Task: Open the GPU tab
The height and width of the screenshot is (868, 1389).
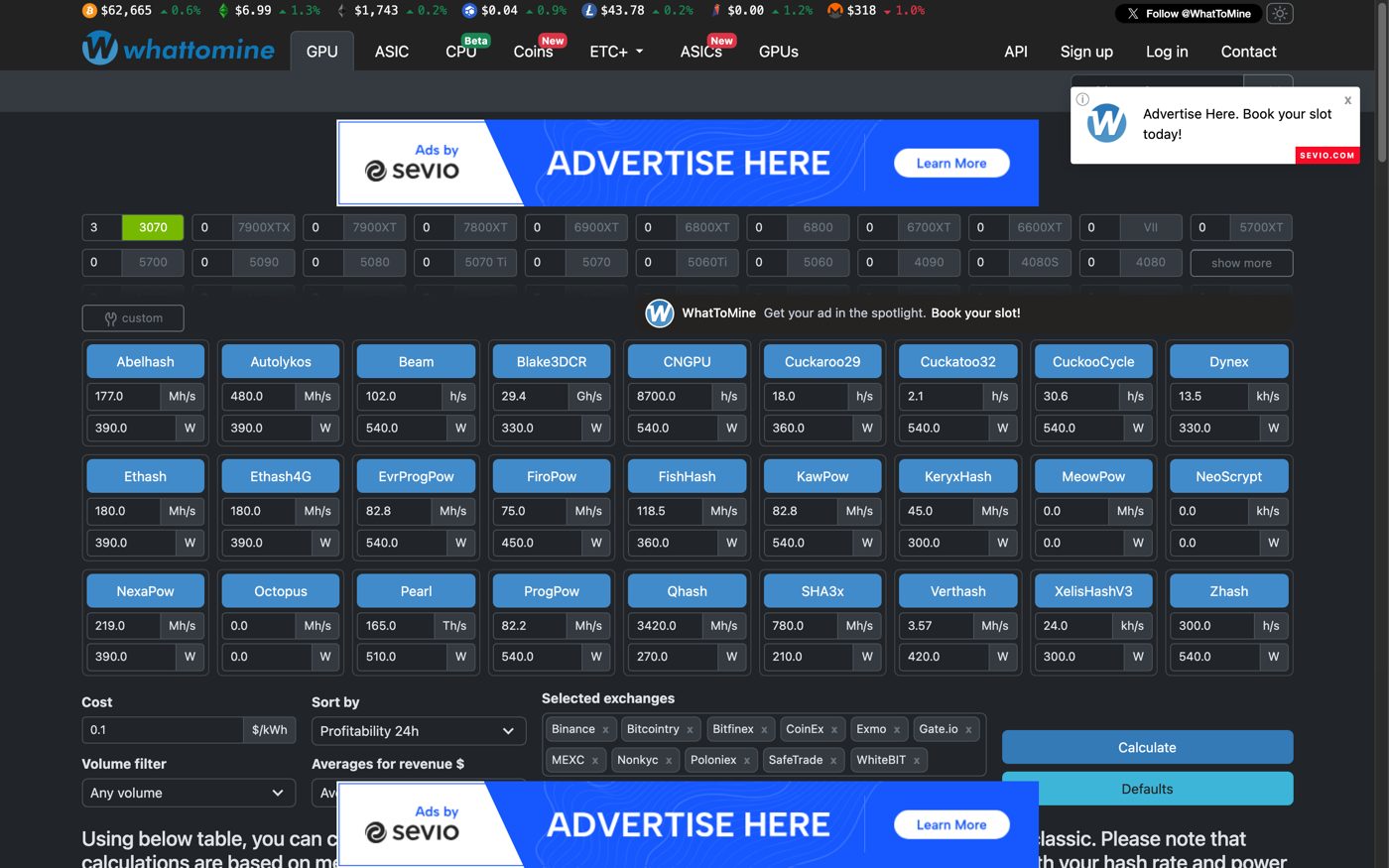Action: (322, 52)
